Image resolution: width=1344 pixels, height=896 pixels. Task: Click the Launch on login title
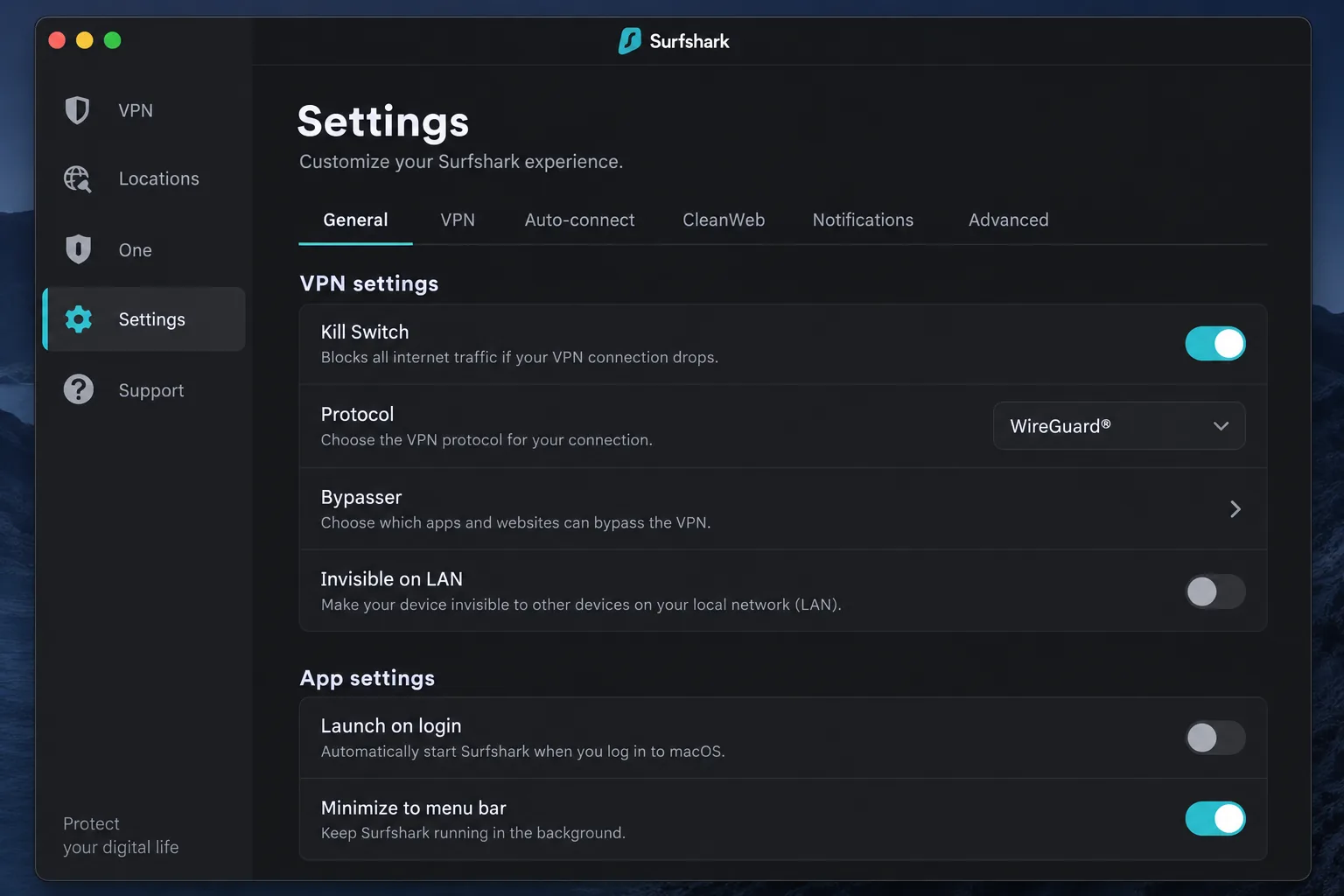point(391,726)
